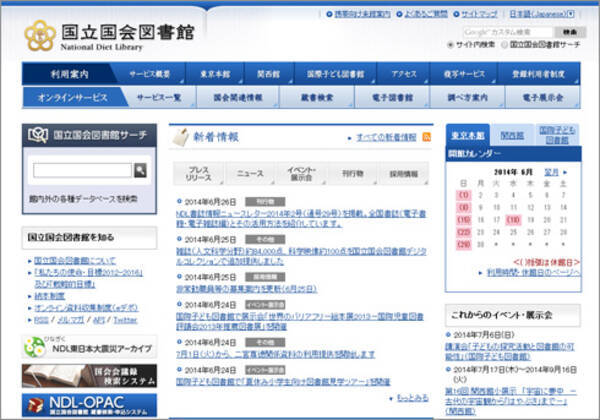This screenshot has height=420, width=600.
Task: Open the NDL-OPAC banner
Action: pos(89,404)
